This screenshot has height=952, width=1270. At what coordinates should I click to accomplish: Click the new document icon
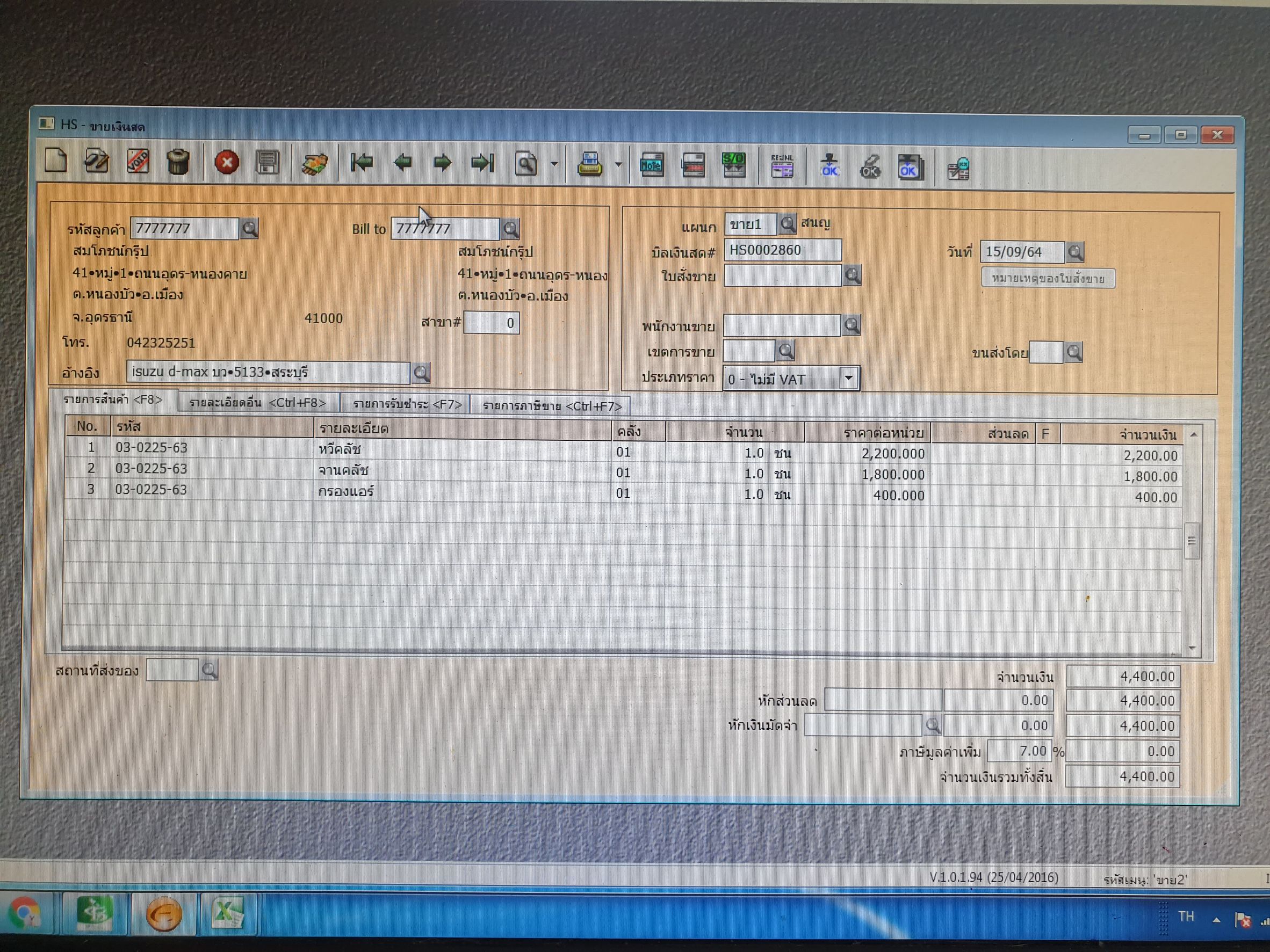coord(56,161)
